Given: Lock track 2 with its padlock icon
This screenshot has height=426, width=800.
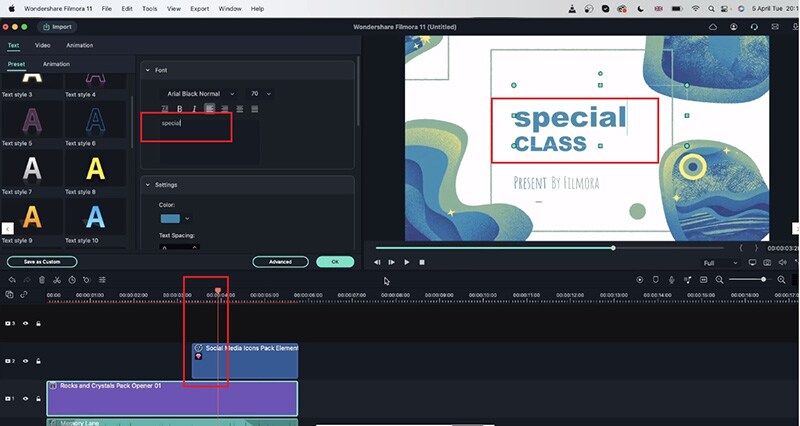Looking at the screenshot, I should 38,361.
